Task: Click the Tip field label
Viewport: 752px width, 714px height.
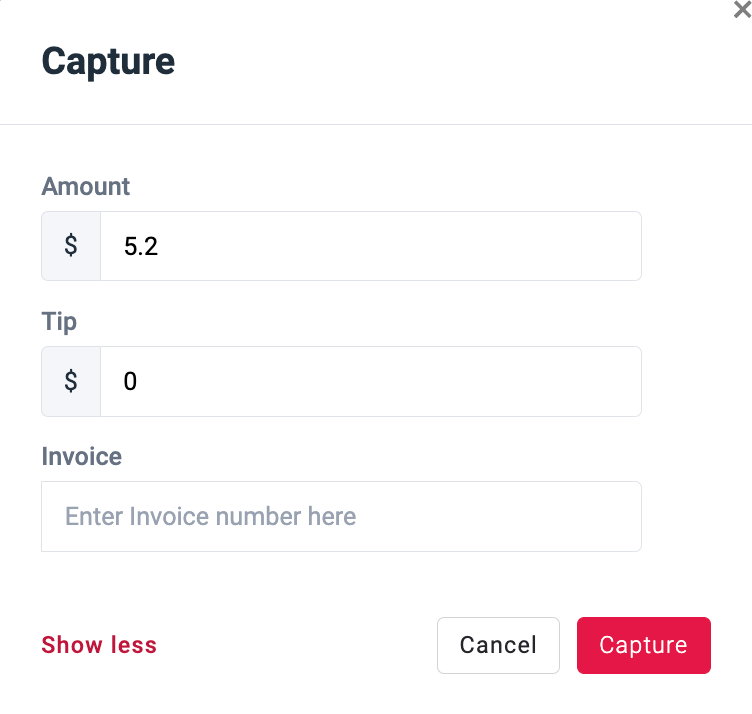Action: point(59,322)
